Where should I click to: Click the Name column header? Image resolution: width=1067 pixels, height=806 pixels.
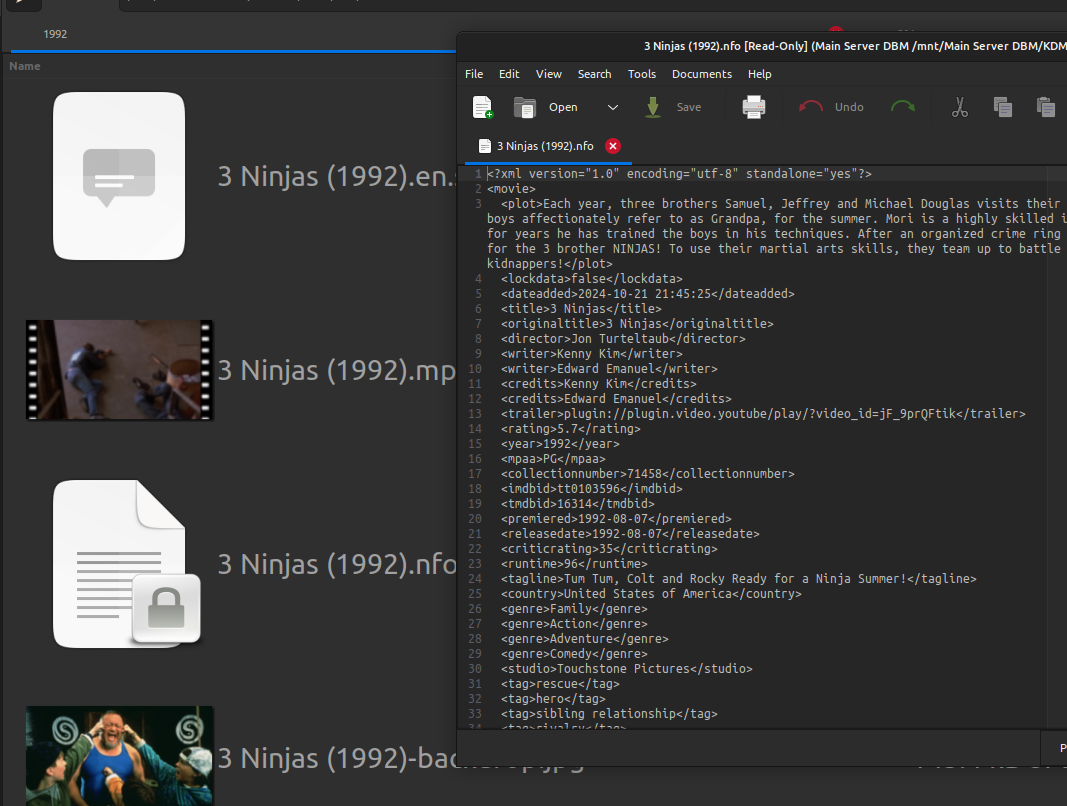pos(25,66)
